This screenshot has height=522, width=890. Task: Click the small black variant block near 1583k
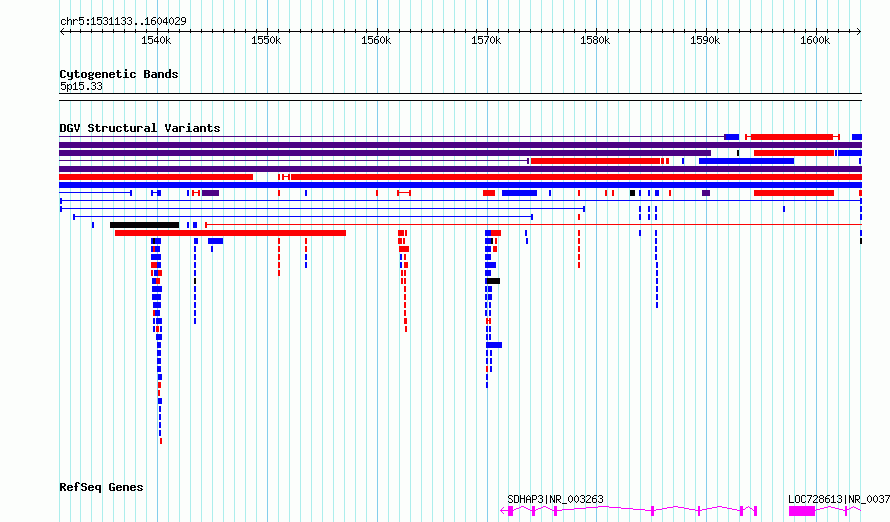(x=632, y=193)
